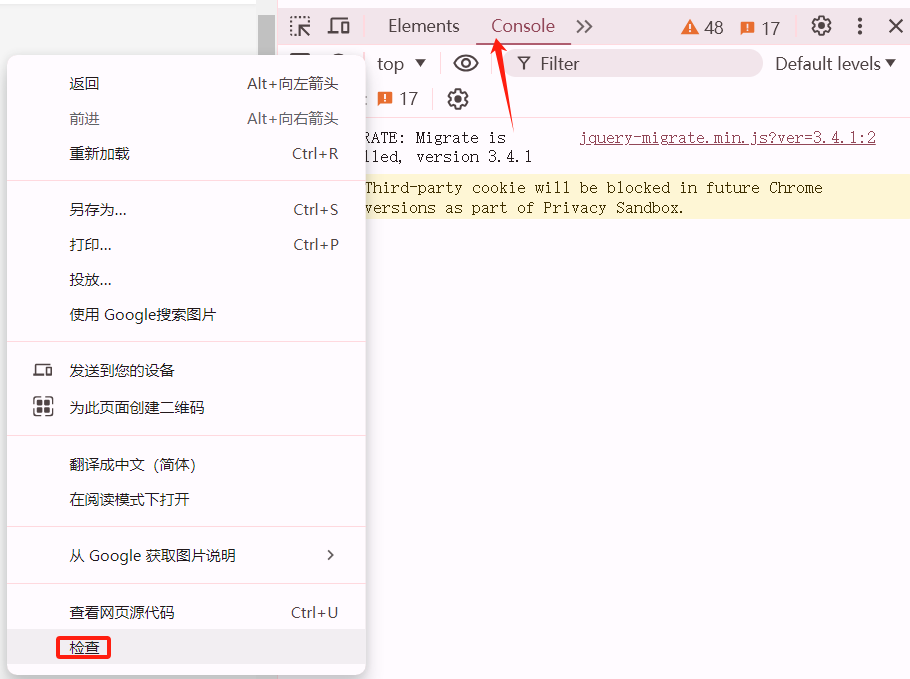Viewport: 910px width, 679px height.
Task: Switch to the Elements tab
Action: 423,27
